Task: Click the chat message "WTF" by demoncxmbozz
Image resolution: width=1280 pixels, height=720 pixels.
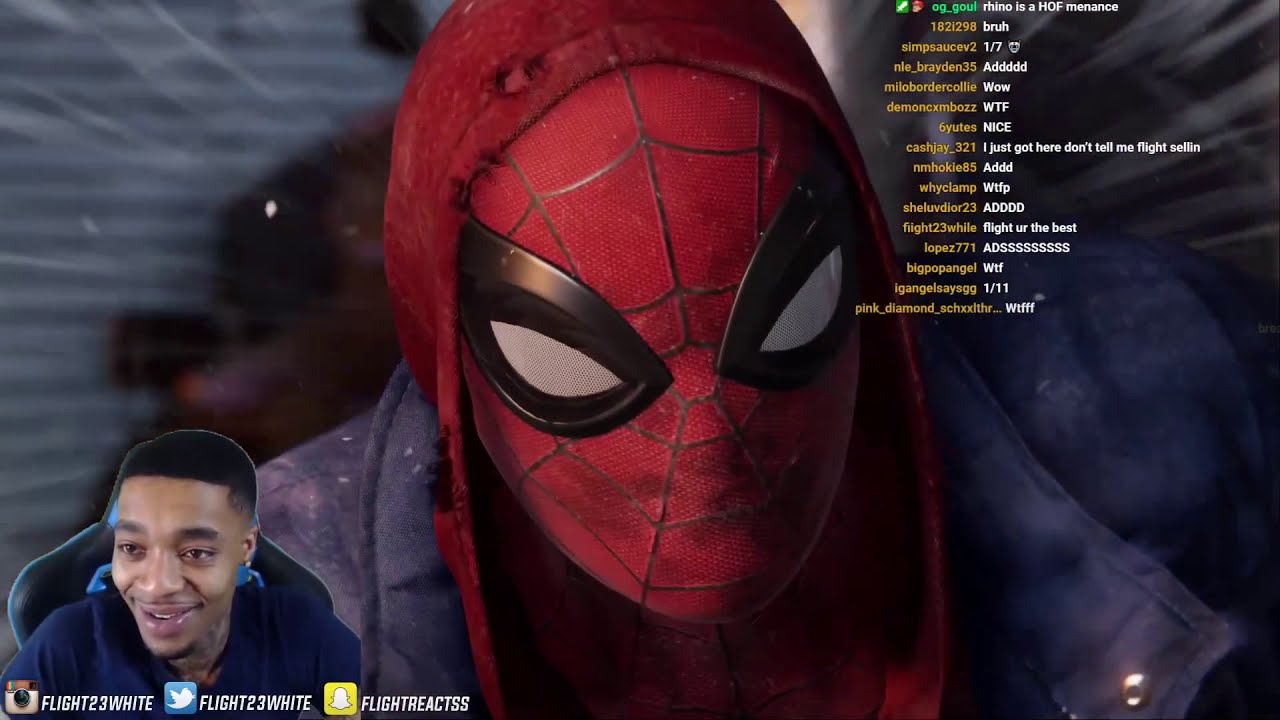Action: pos(996,107)
